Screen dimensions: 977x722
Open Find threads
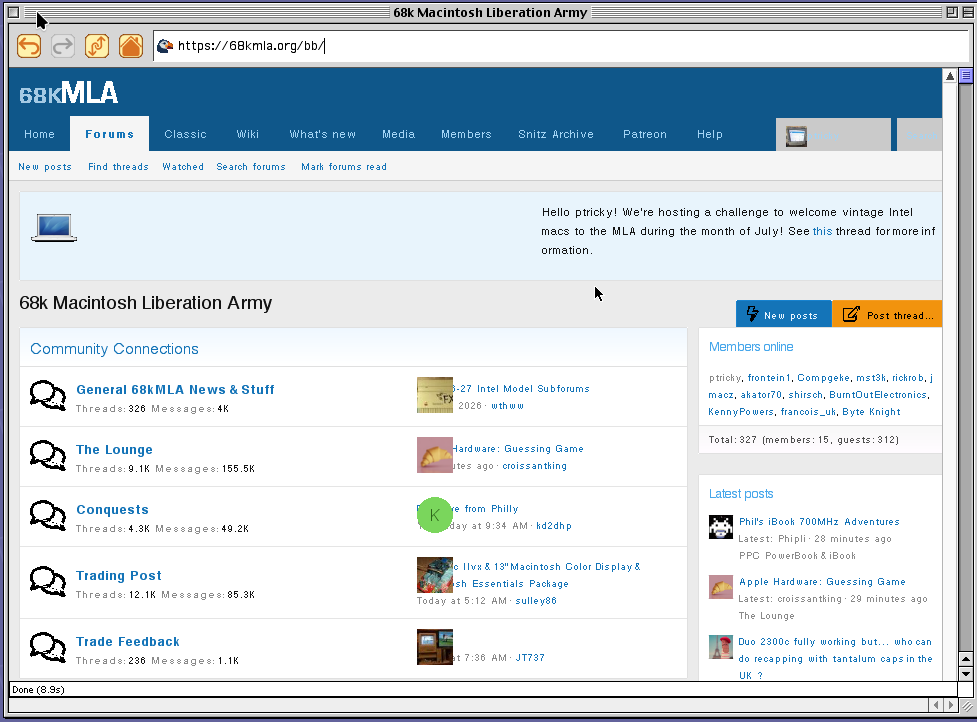118,167
